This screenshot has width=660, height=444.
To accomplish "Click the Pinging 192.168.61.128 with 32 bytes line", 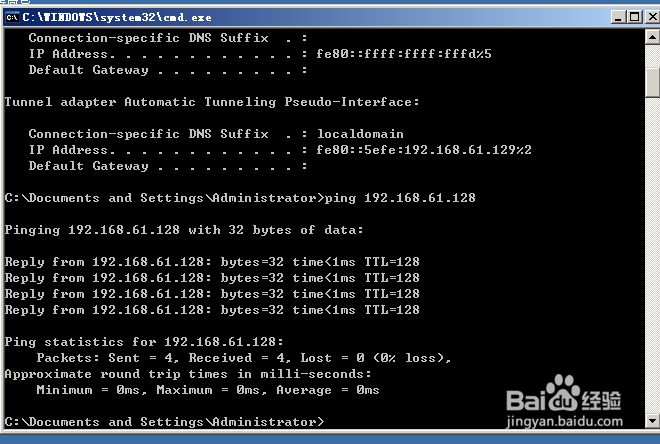I will [x=184, y=230].
